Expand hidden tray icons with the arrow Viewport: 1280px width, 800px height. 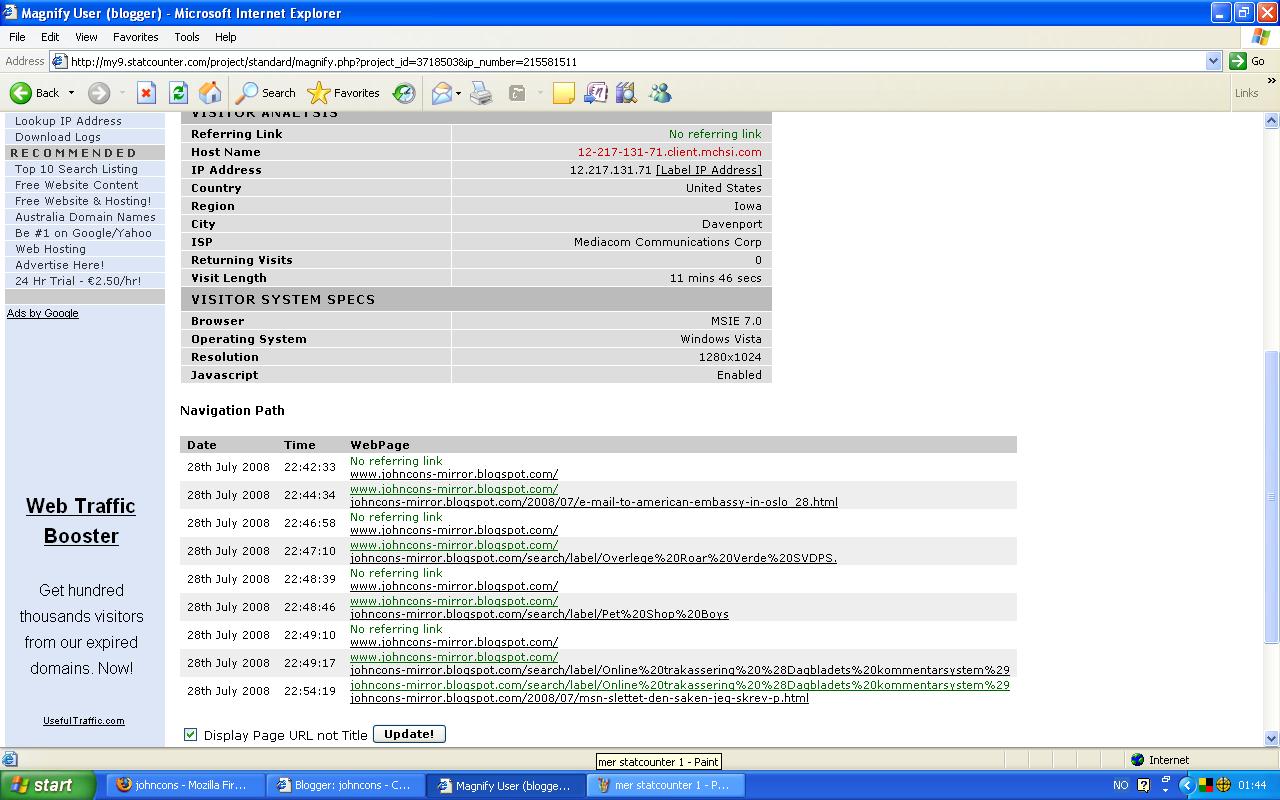1187,785
